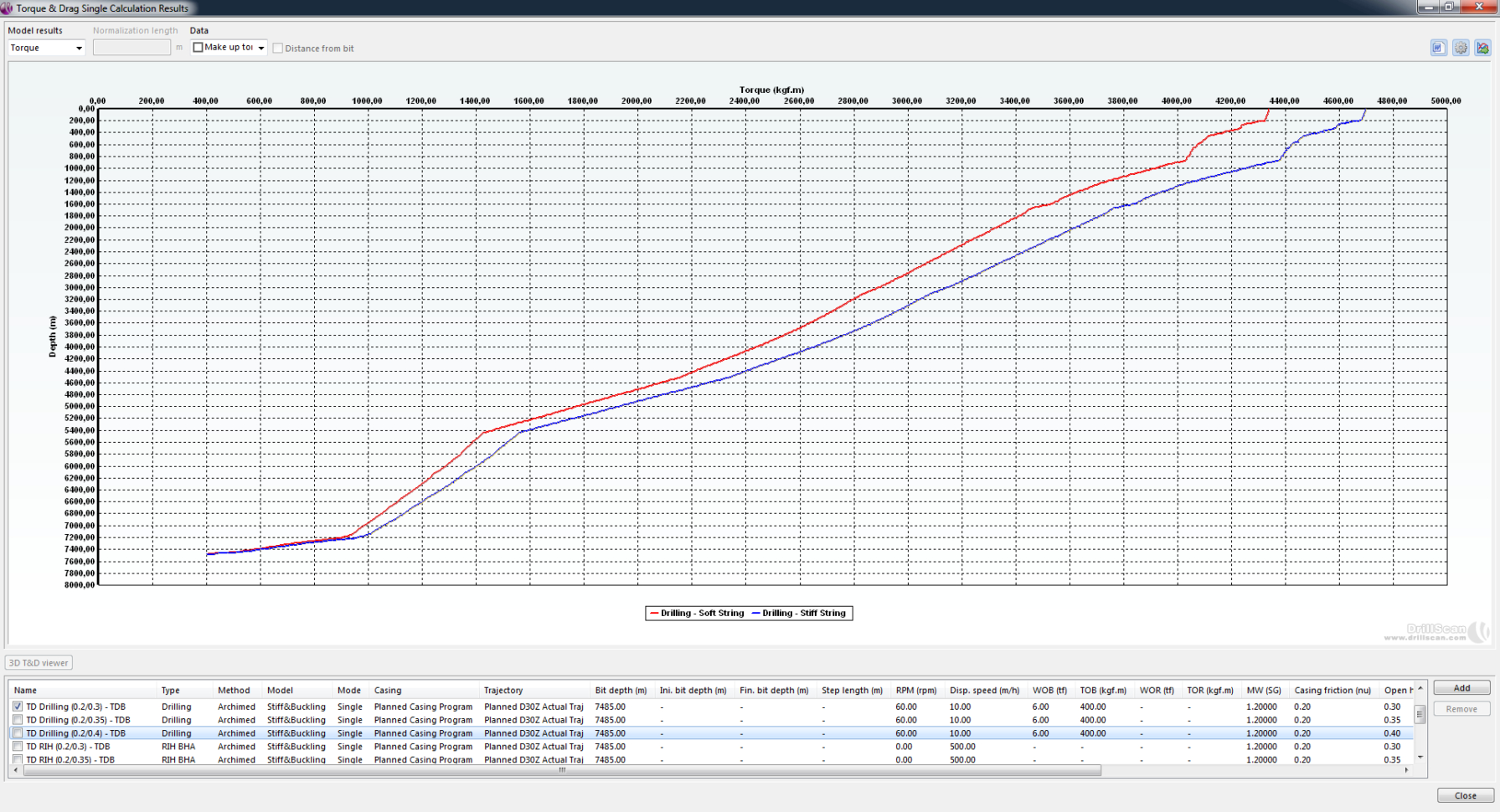The height and width of the screenshot is (812, 1500).
Task: Click the horizontal scrollbar's right arrow
Action: [1407, 770]
